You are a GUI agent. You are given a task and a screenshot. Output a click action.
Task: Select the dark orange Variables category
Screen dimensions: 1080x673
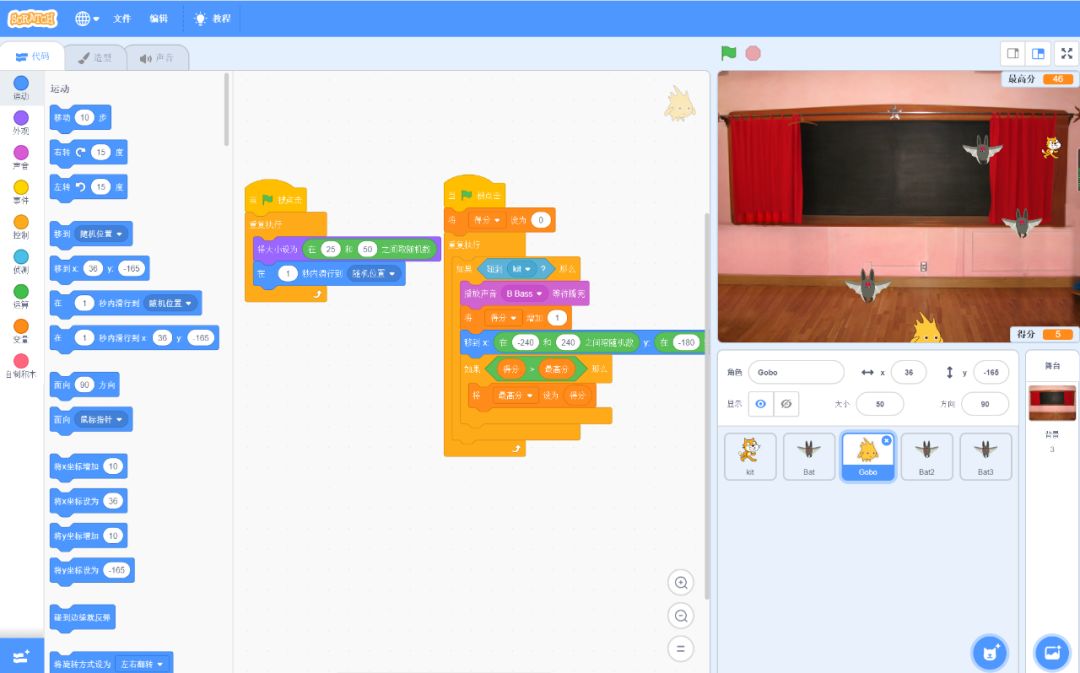(21, 330)
